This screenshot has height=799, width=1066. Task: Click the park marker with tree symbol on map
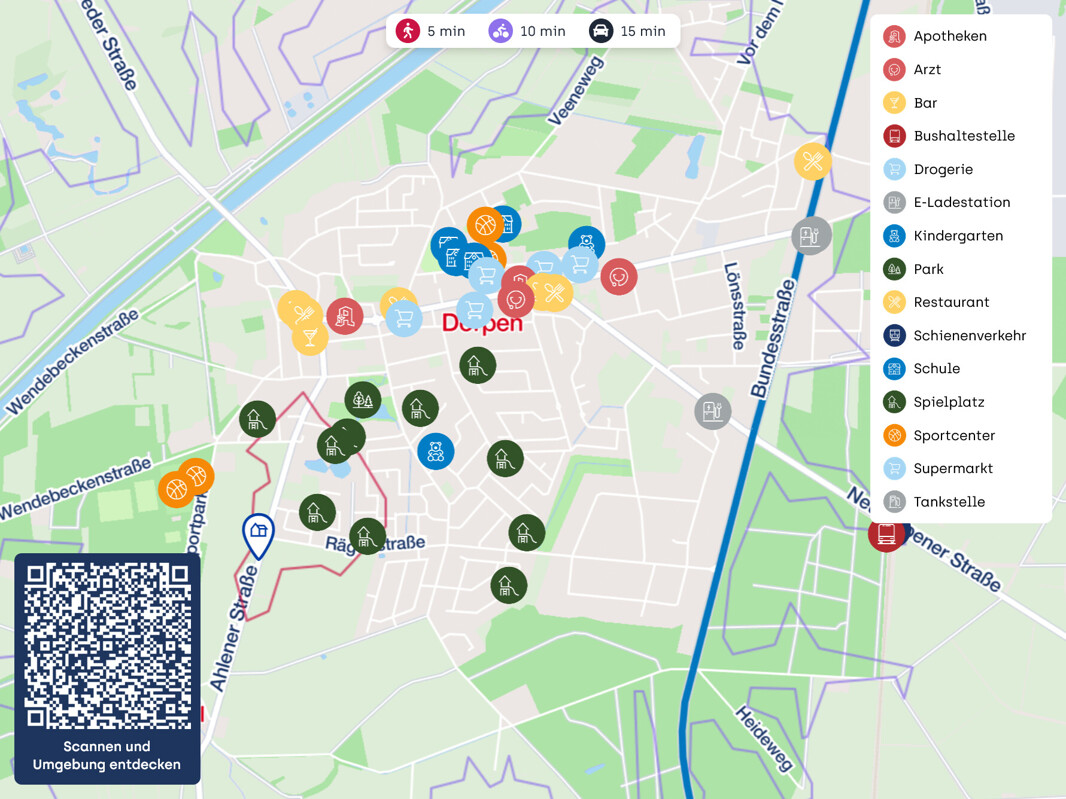tap(363, 400)
